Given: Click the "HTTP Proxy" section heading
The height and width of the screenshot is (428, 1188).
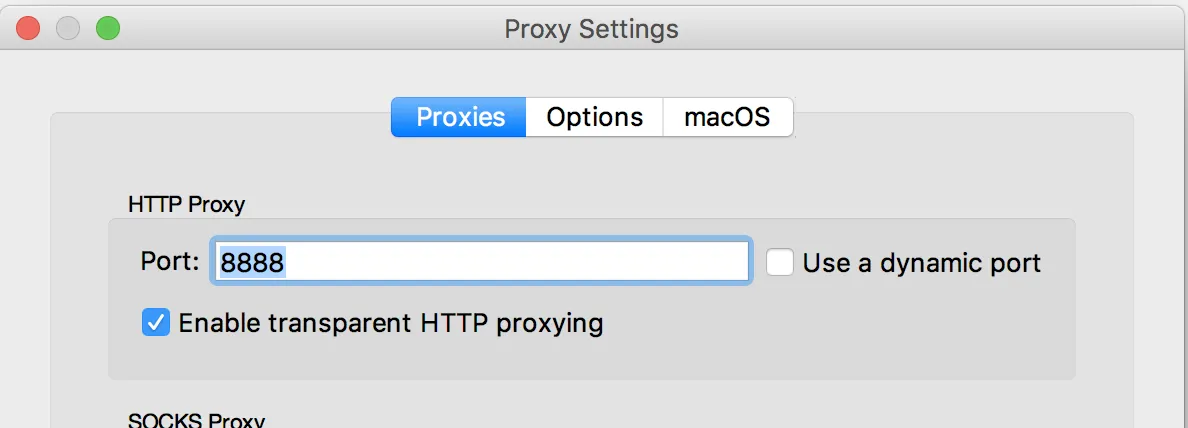Looking at the screenshot, I should [186, 205].
